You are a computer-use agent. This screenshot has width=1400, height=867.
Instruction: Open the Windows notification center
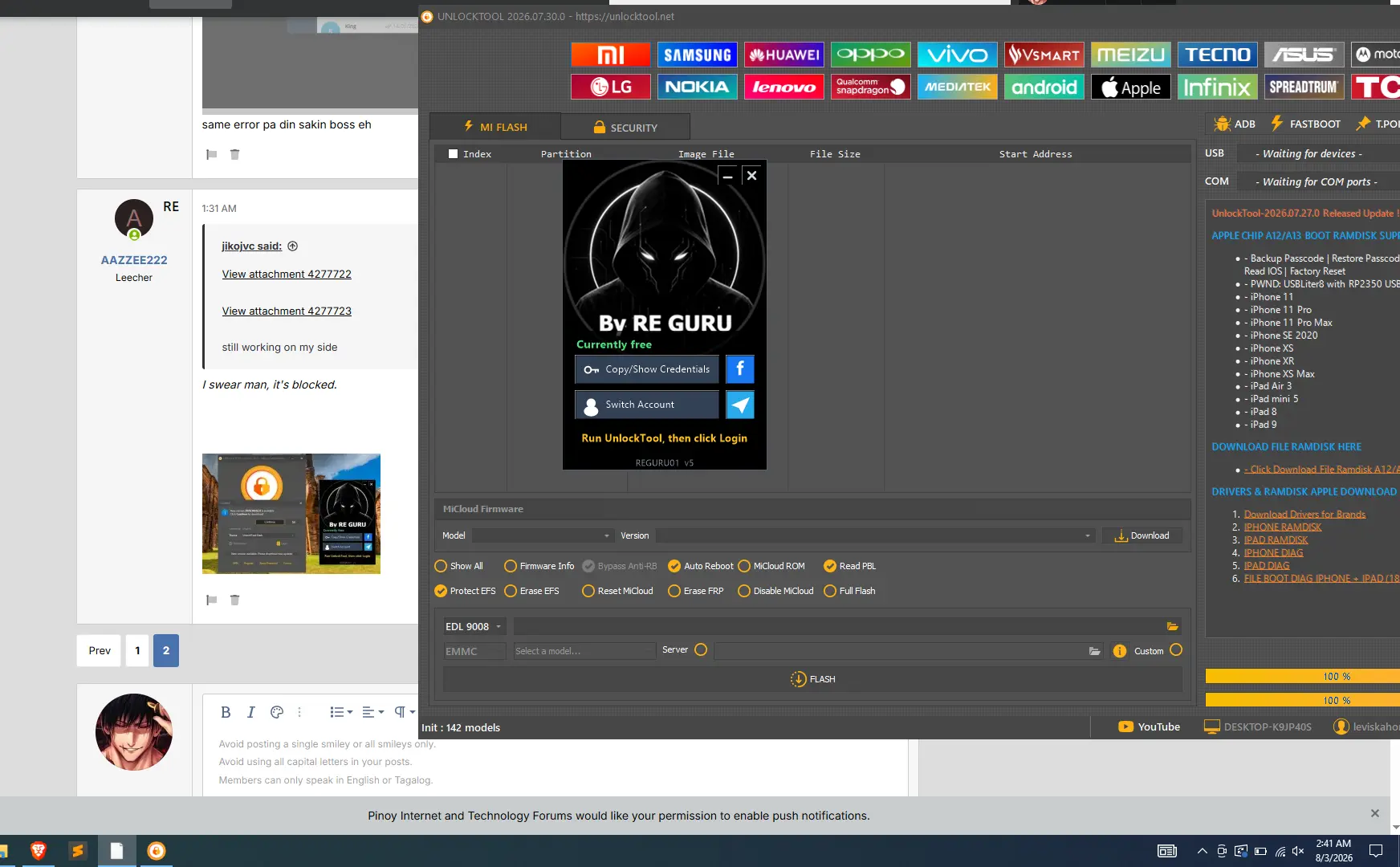click(x=1375, y=851)
